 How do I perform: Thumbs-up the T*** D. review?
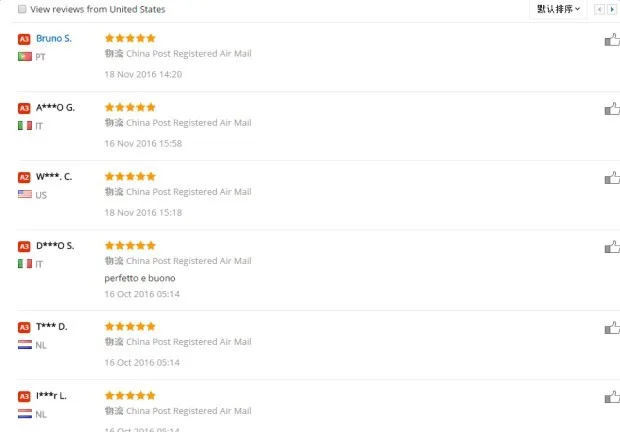612,328
